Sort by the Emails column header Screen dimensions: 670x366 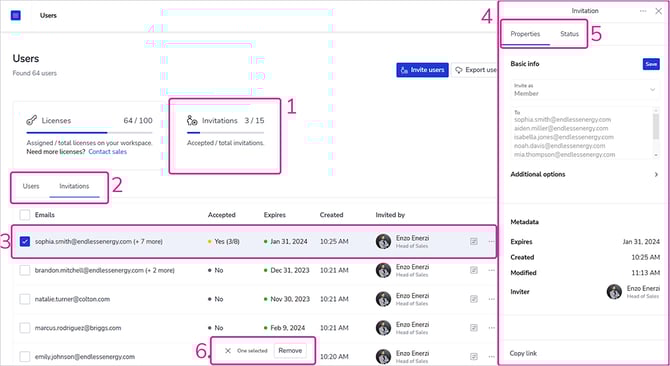pos(45,215)
